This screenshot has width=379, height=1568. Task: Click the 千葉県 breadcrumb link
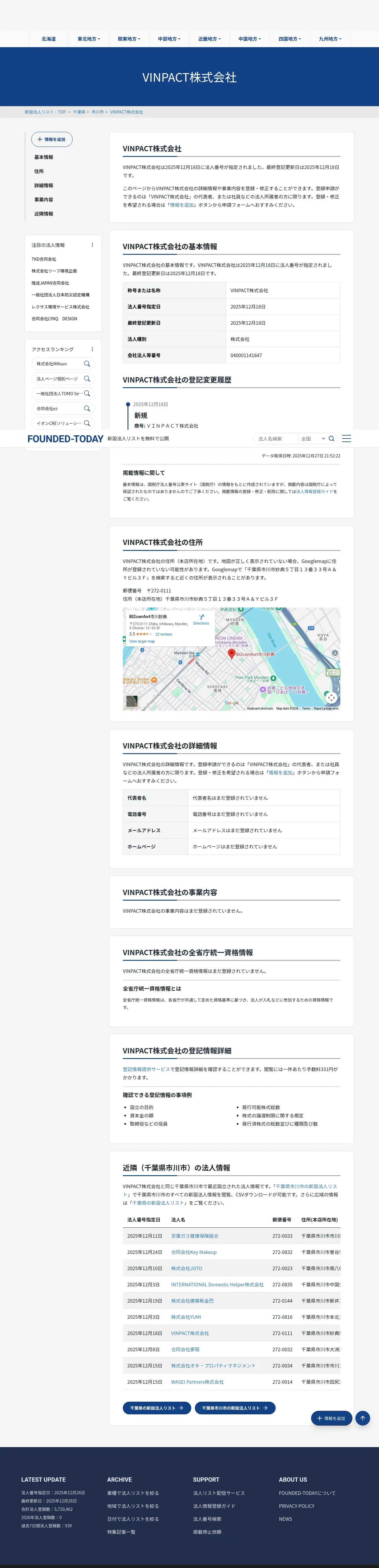pyautogui.click(x=79, y=112)
